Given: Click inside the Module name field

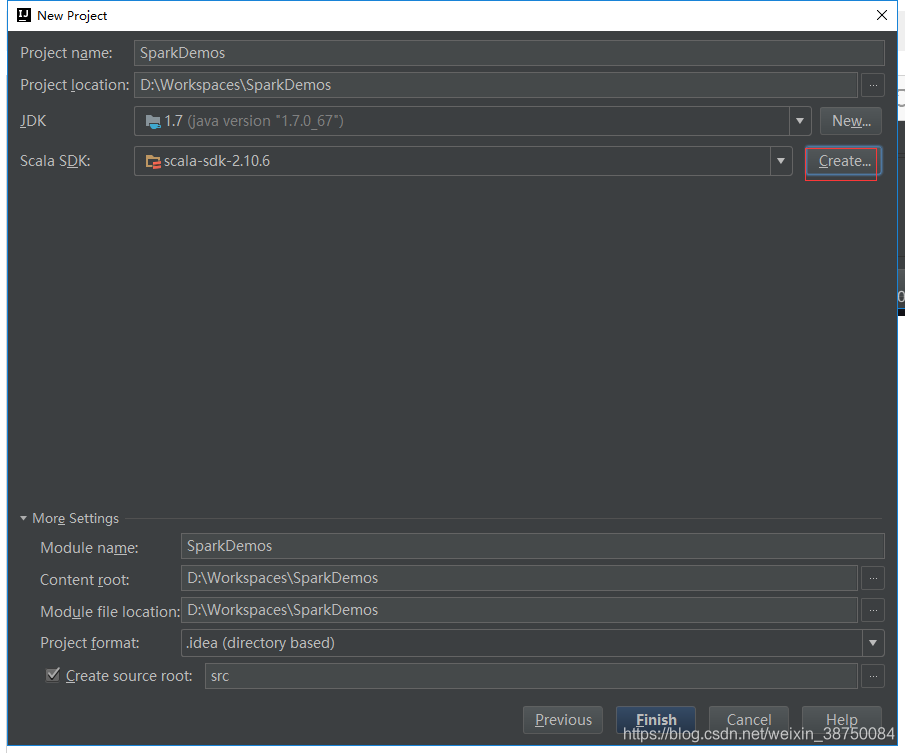Looking at the screenshot, I should [x=400, y=546].
